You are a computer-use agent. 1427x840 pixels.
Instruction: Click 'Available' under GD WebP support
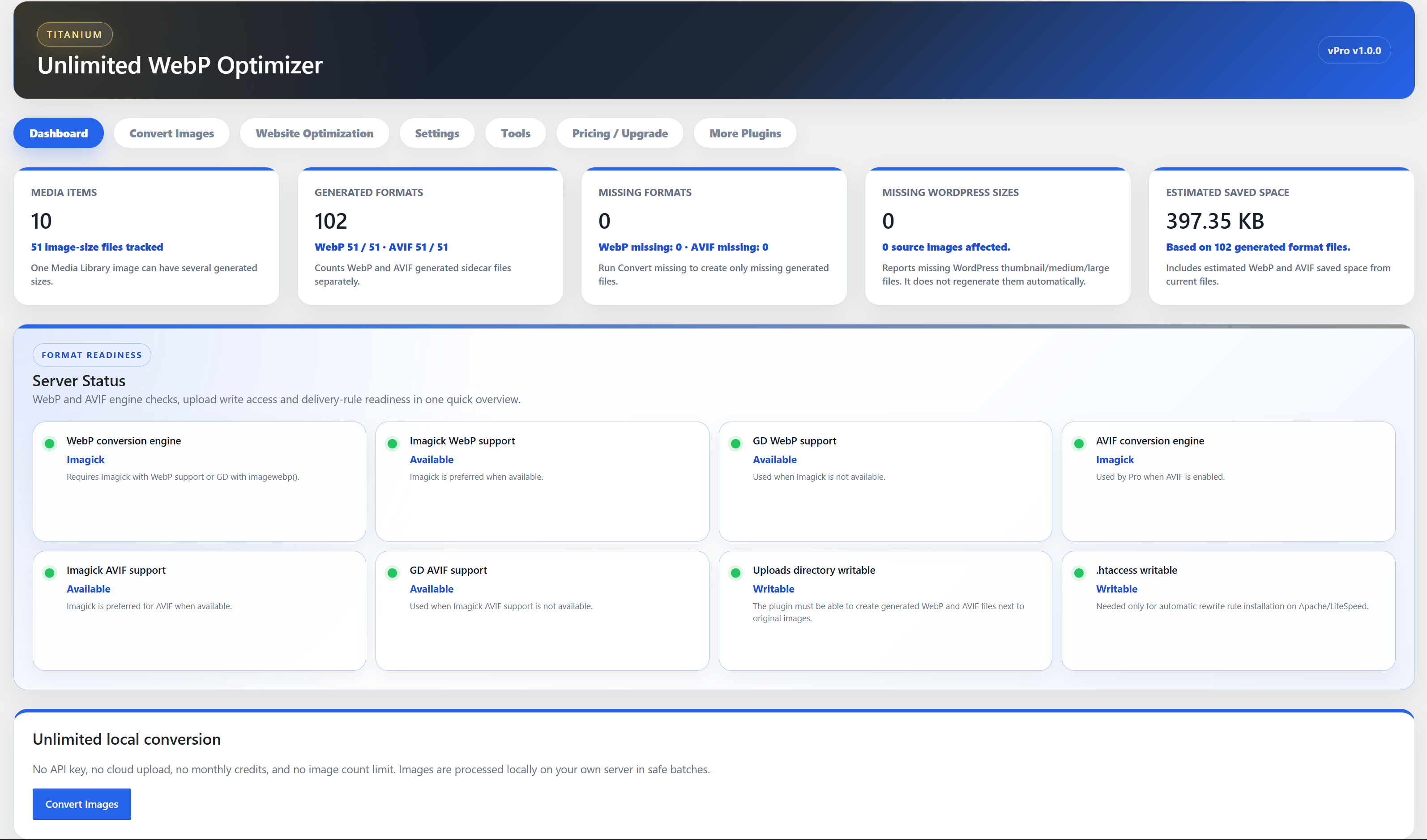pos(774,460)
